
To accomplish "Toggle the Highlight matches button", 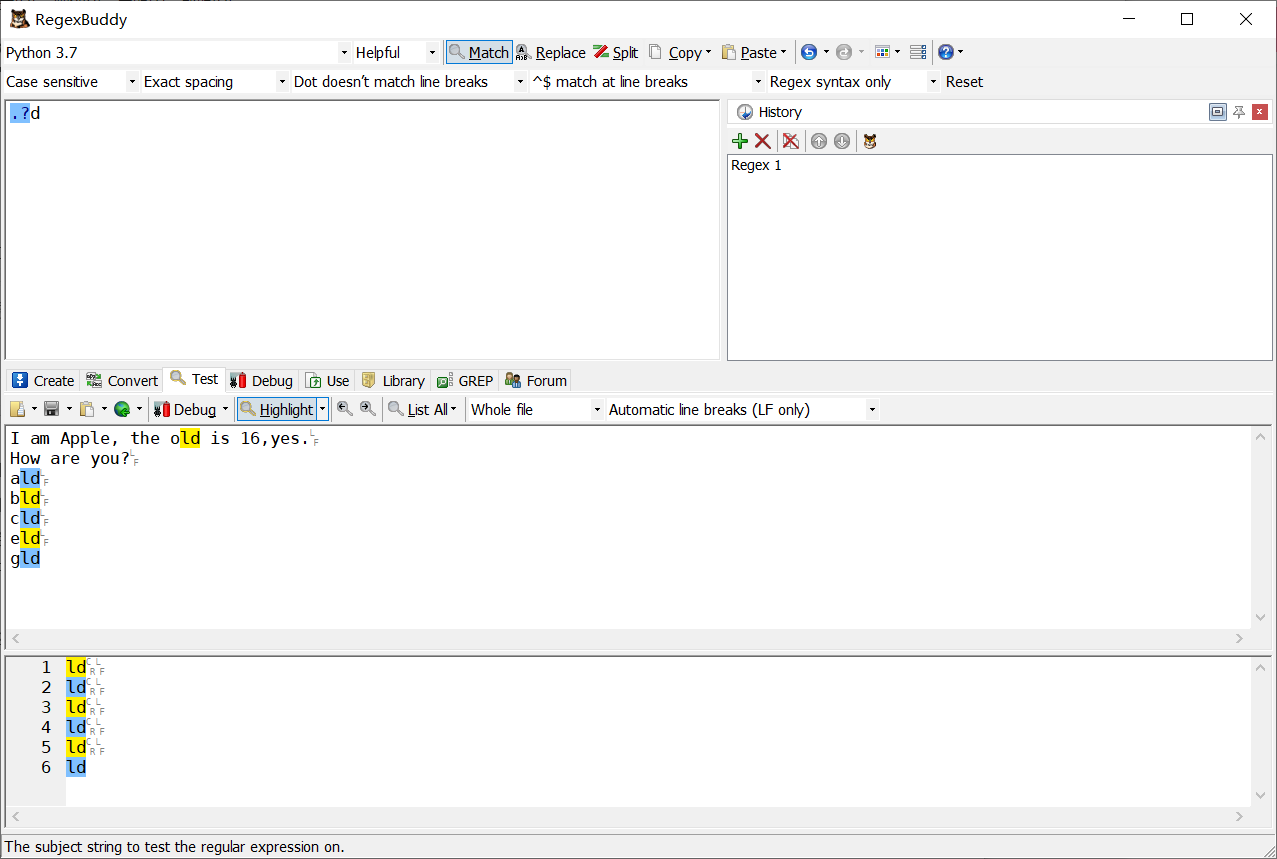I will point(277,409).
